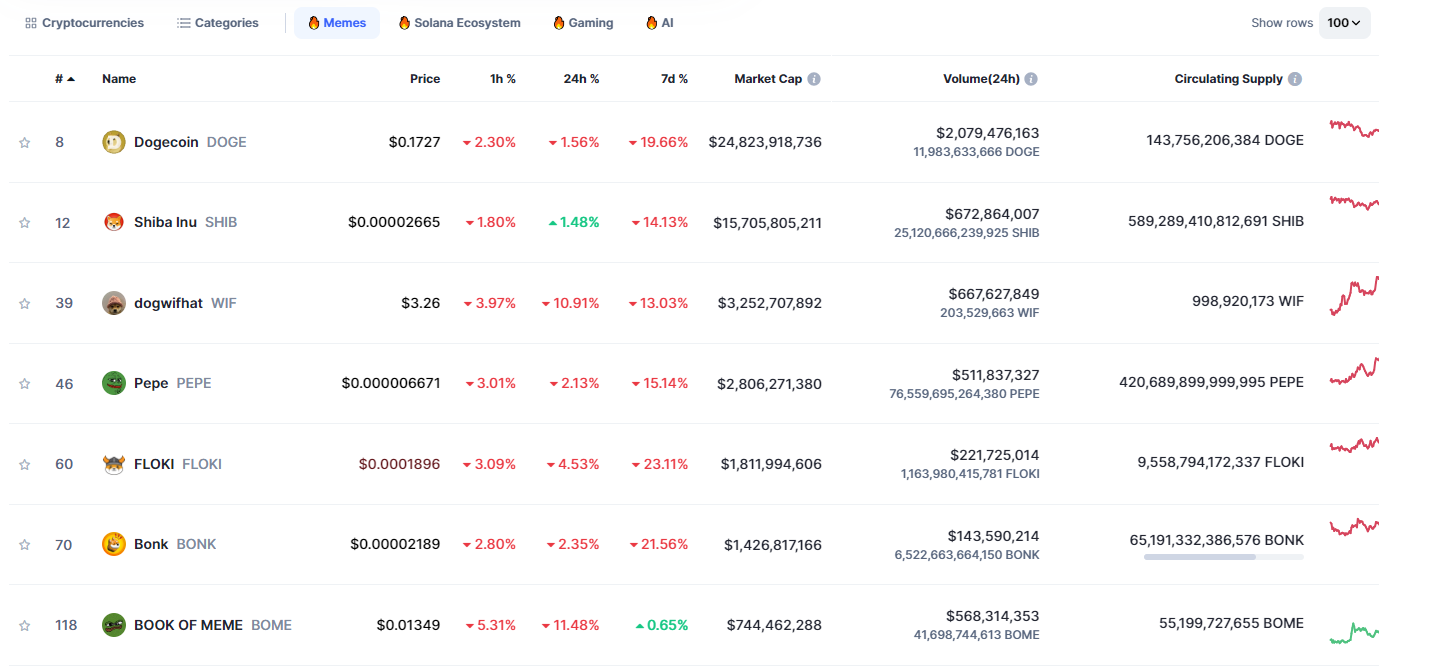Select the Gaming category tab
Viewport: 1435px width, 667px height.
point(583,23)
